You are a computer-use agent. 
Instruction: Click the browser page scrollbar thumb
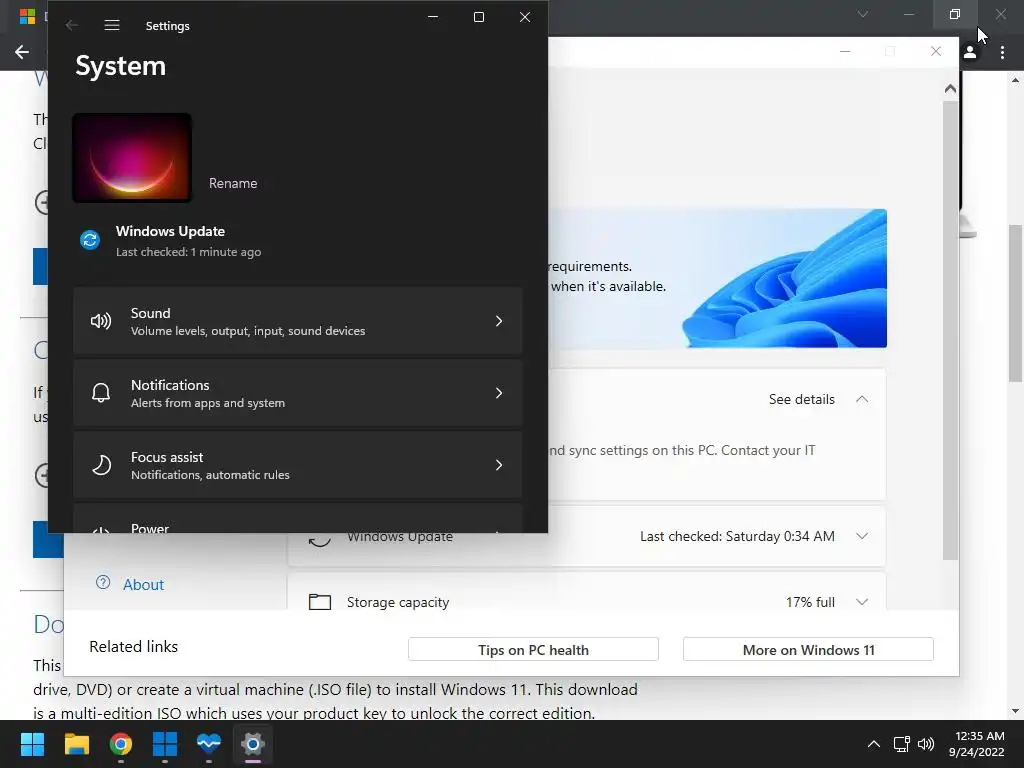(x=1015, y=303)
